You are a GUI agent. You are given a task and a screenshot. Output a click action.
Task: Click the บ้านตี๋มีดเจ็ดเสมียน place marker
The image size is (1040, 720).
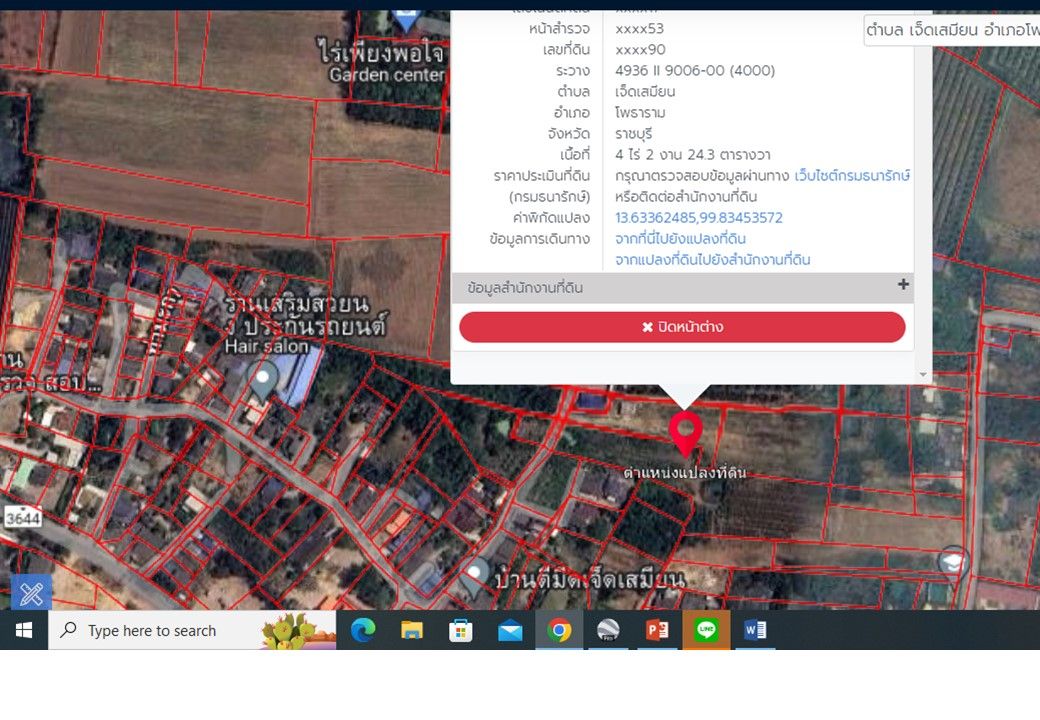475,575
